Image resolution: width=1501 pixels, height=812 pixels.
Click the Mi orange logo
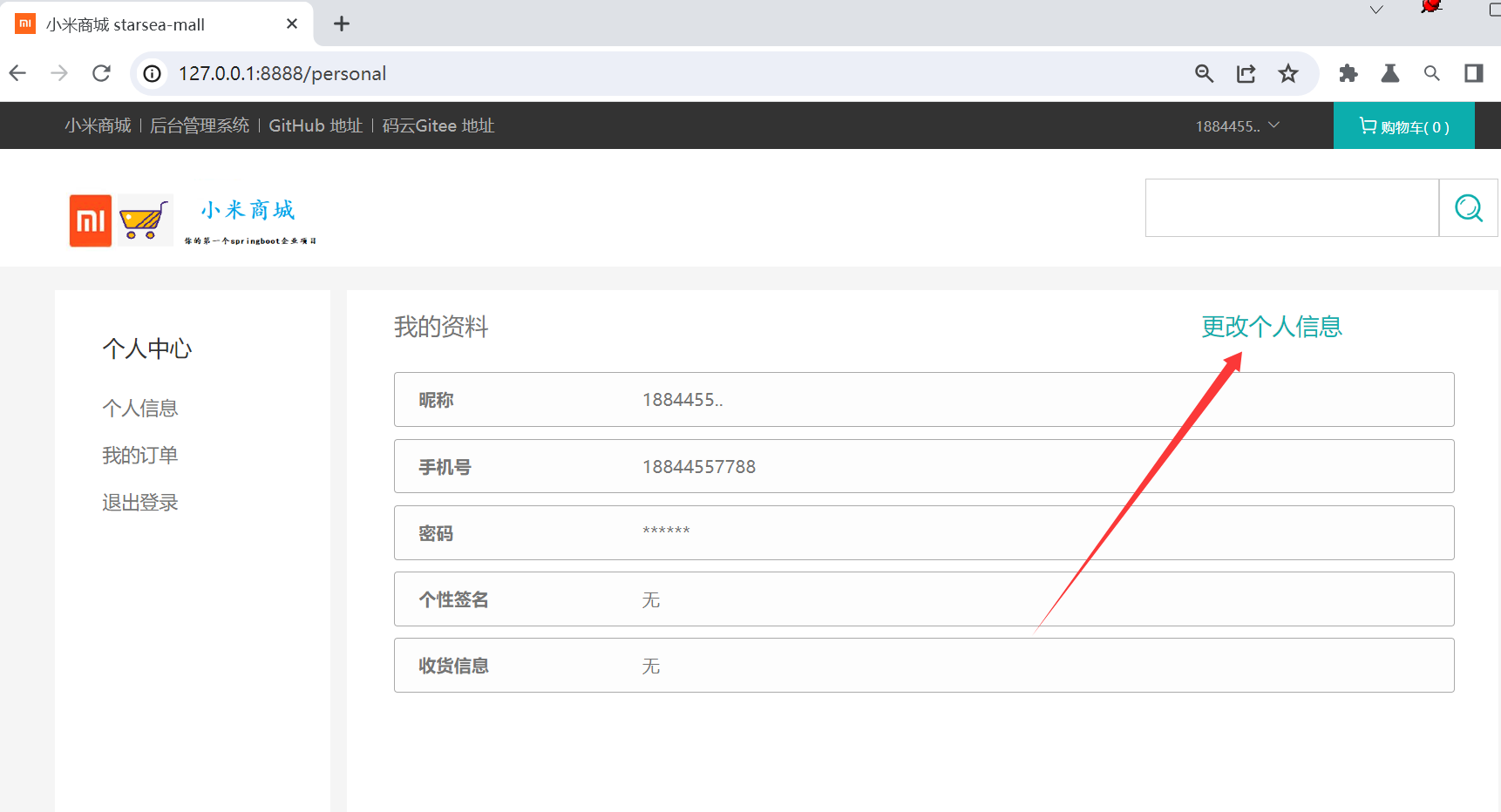(91, 220)
